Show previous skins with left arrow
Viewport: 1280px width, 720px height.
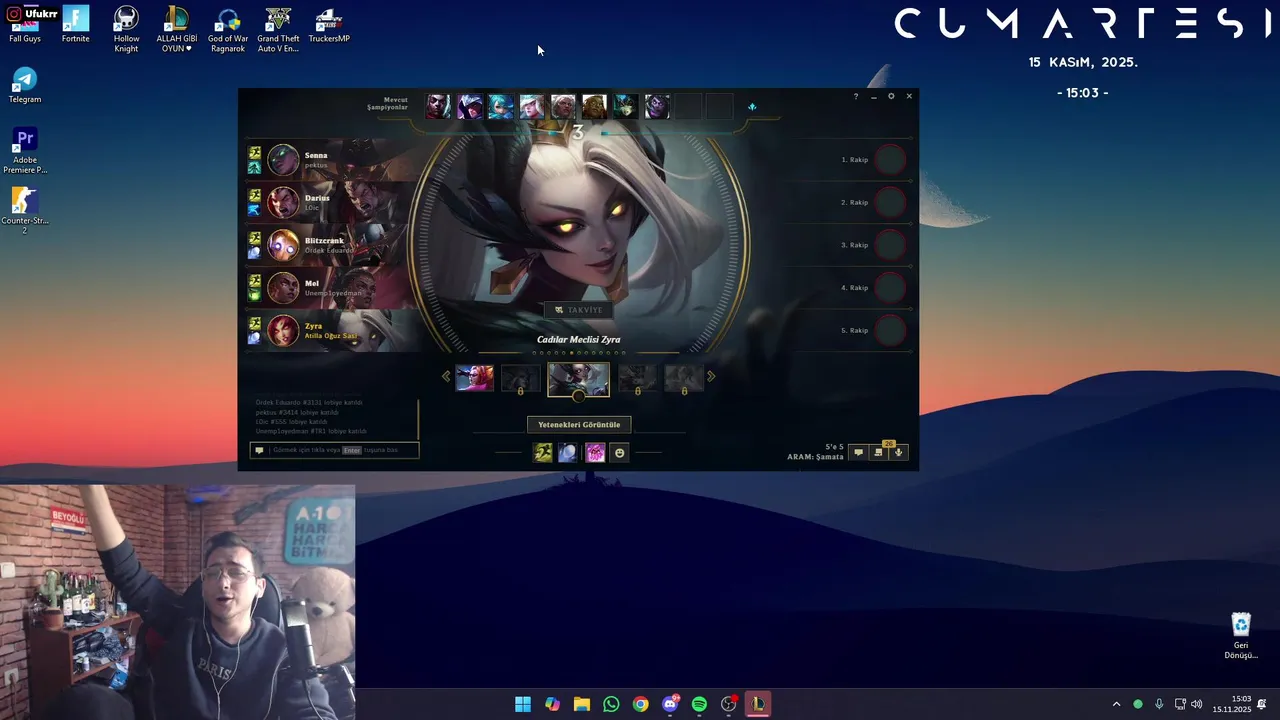click(446, 377)
